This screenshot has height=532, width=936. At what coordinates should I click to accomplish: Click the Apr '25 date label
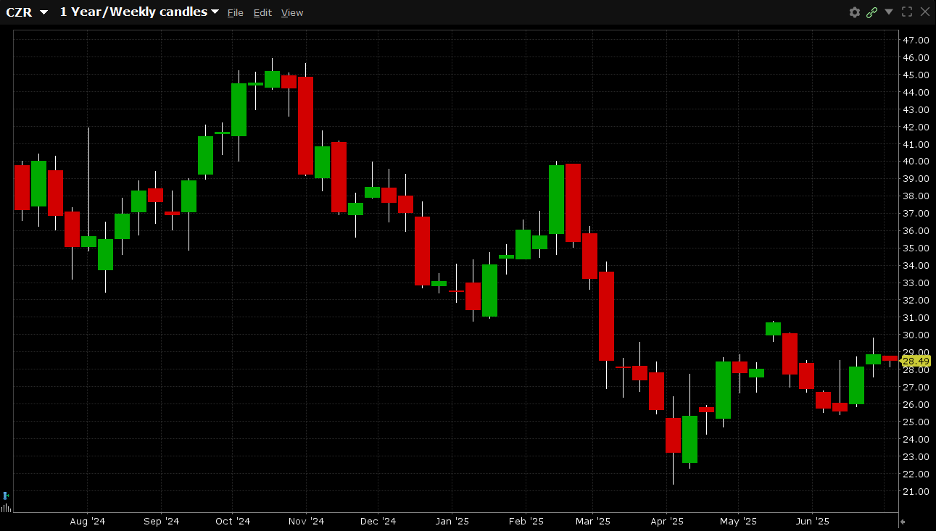pos(667,521)
